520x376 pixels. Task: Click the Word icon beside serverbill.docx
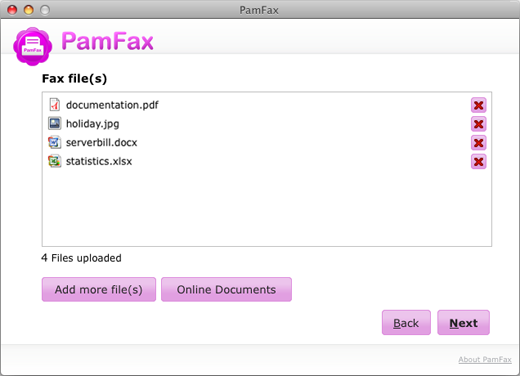click(x=54, y=142)
